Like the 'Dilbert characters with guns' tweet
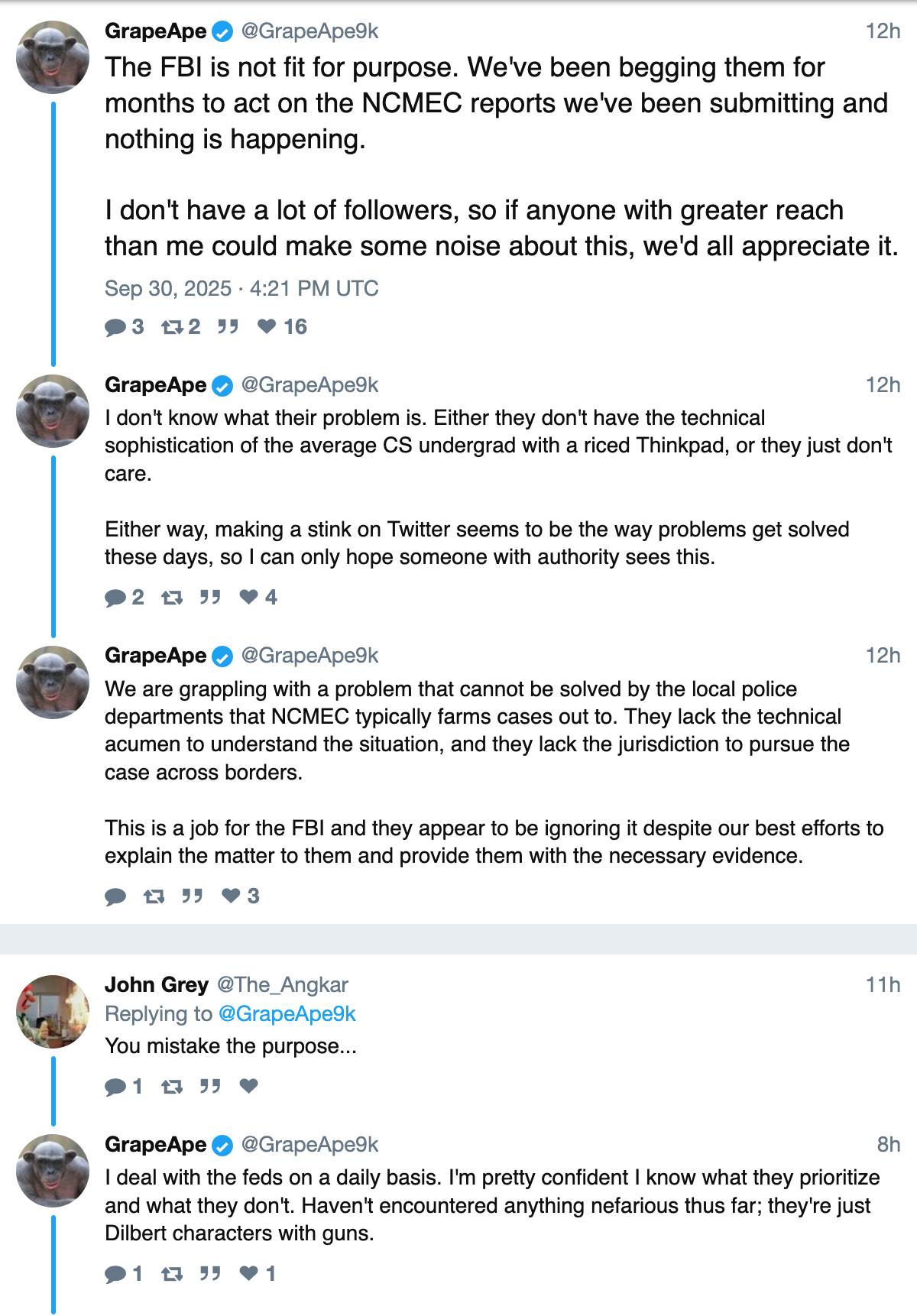 pos(249,1273)
